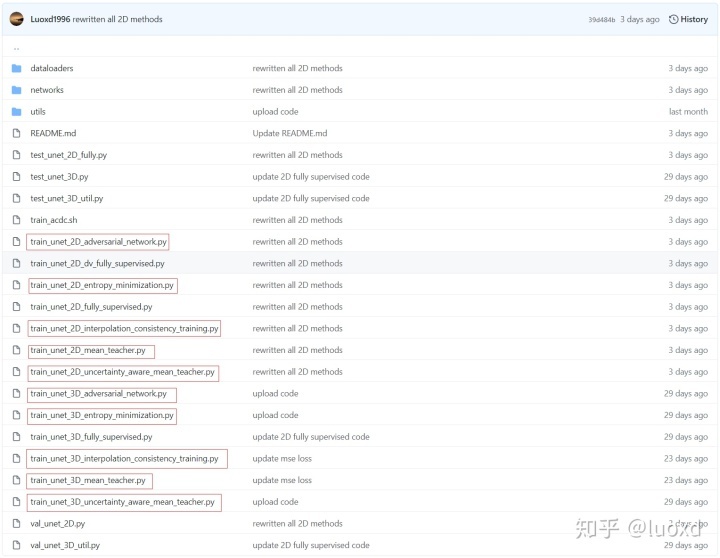The width and height of the screenshot is (720, 558).
Task: Click file icon beside test_unet_3D.py
Action: 17,176
